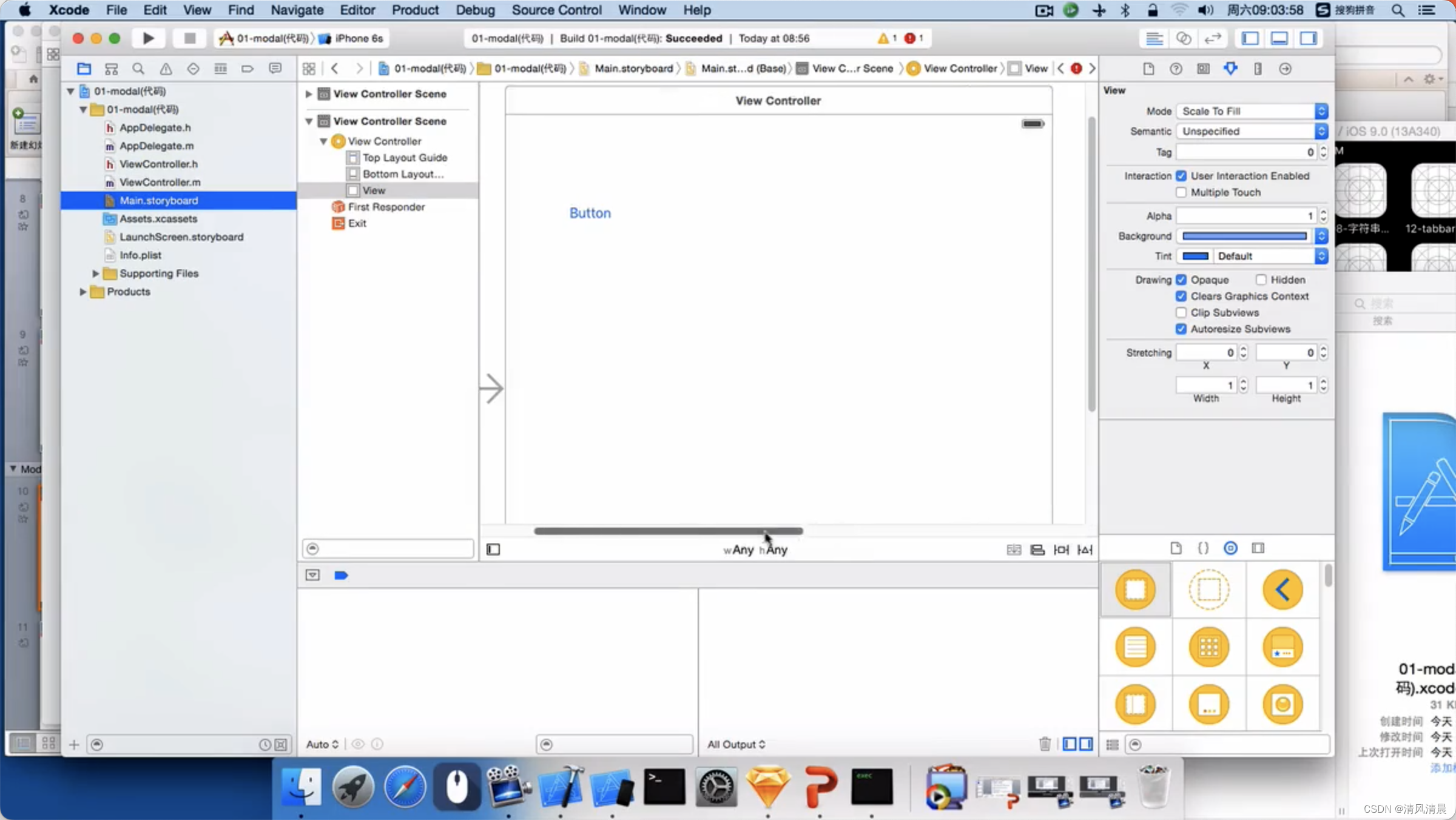The height and width of the screenshot is (820, 1456).
Task: Open the Mode Scale To Fill dropdown
Action: tap(1252, 111)
